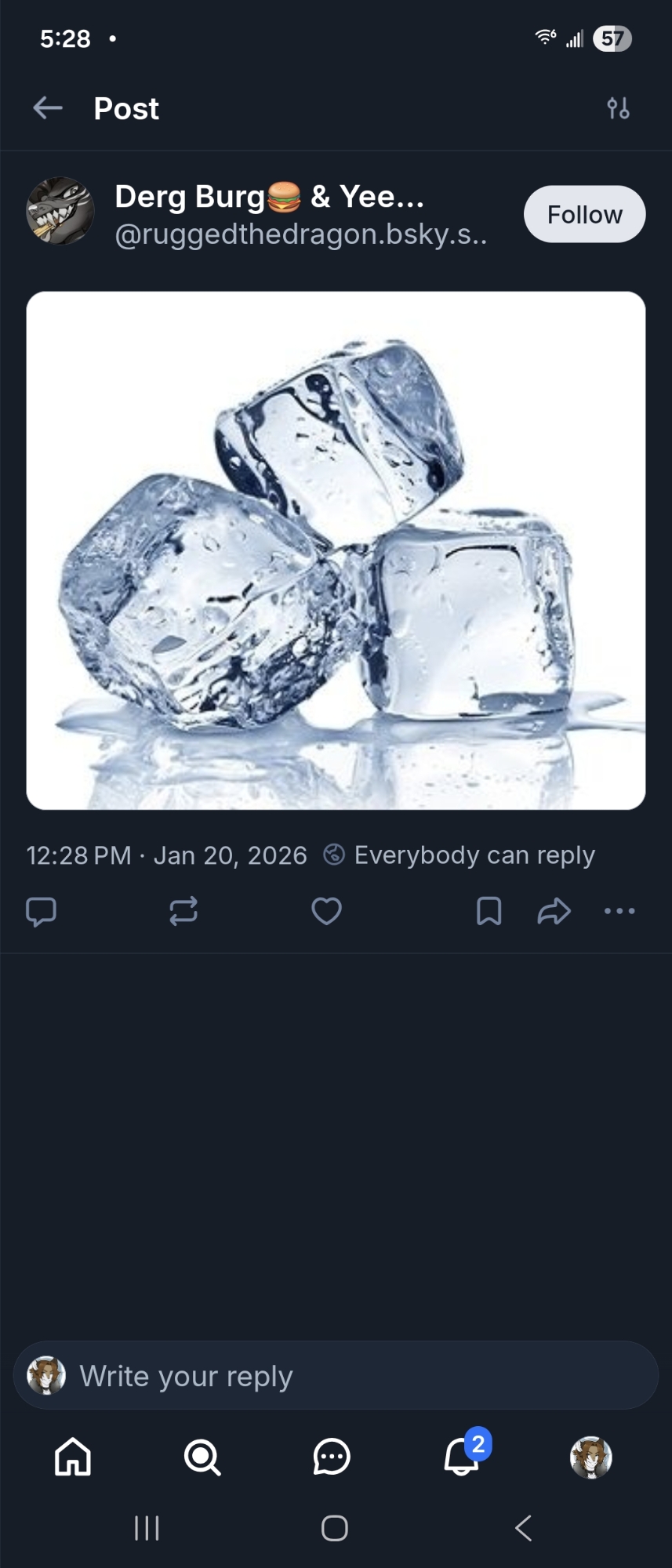Repost this post with the arrows icon
Viewport: 672px width, 1568px height.
pyautogui.click(x=183, y=911)
